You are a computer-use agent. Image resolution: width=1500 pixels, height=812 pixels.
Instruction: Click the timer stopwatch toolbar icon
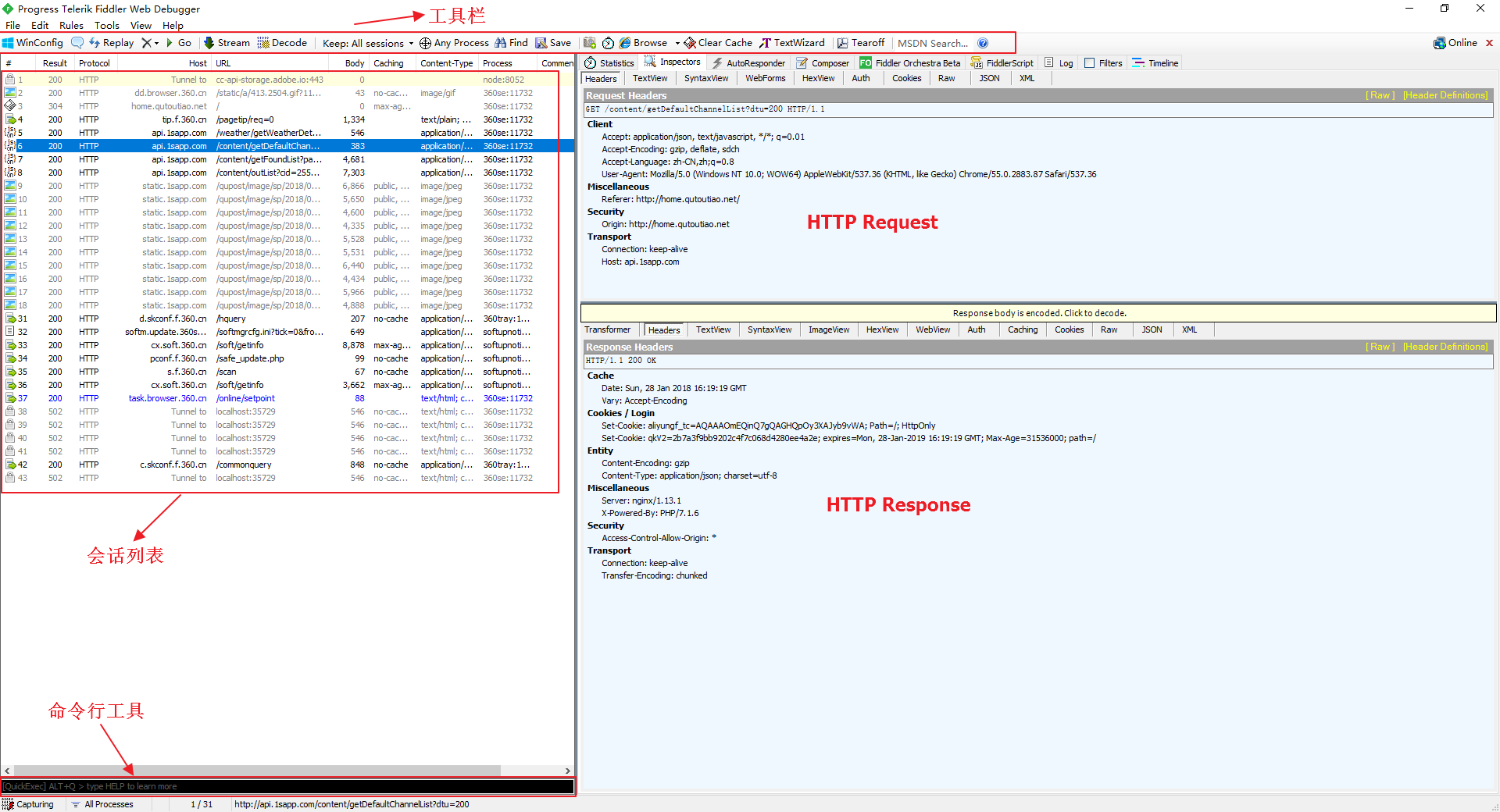[x=608, y=43]
